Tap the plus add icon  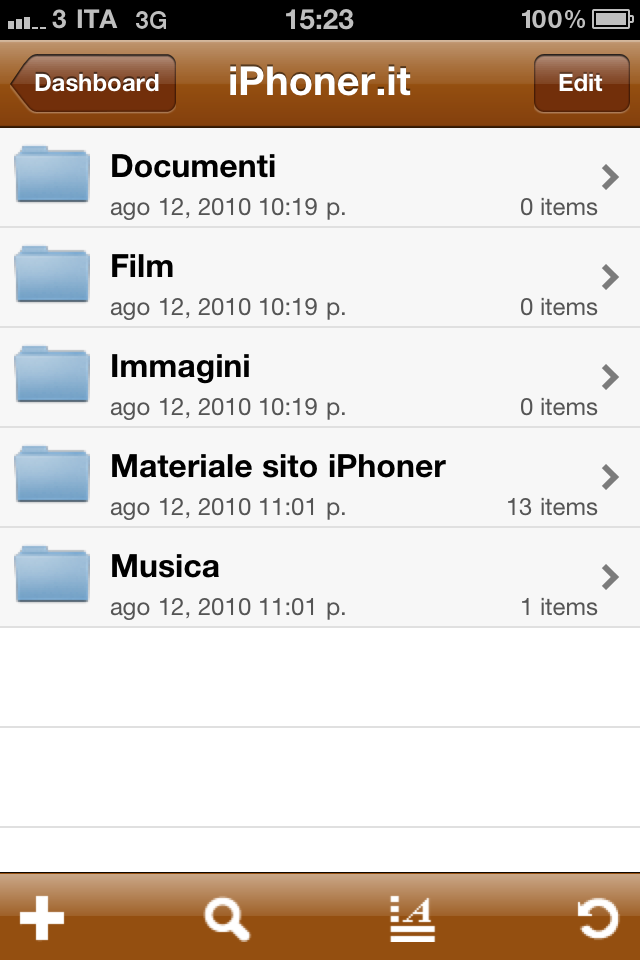pos(42,917)
